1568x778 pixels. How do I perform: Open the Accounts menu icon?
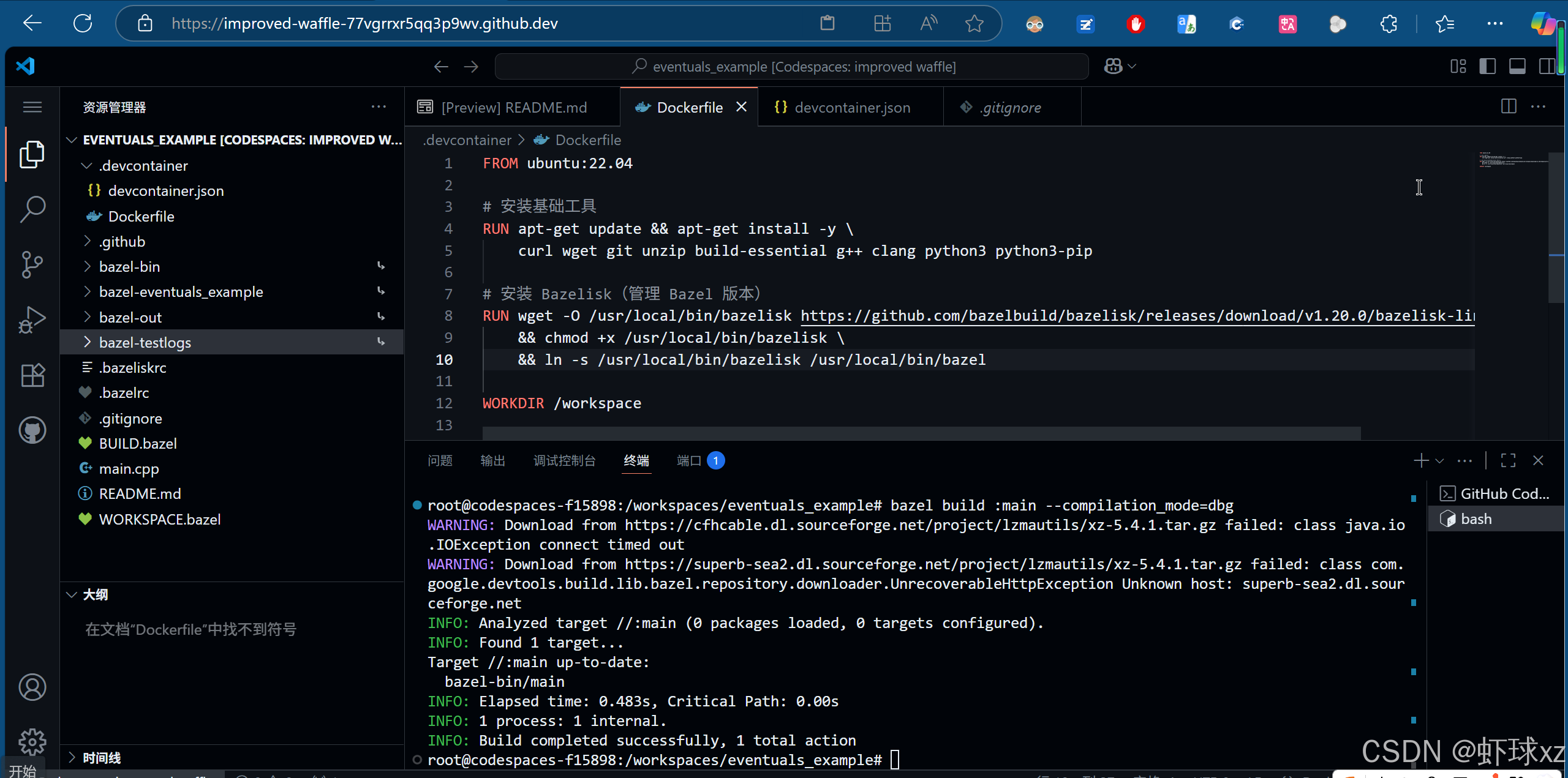pos(32,687)
